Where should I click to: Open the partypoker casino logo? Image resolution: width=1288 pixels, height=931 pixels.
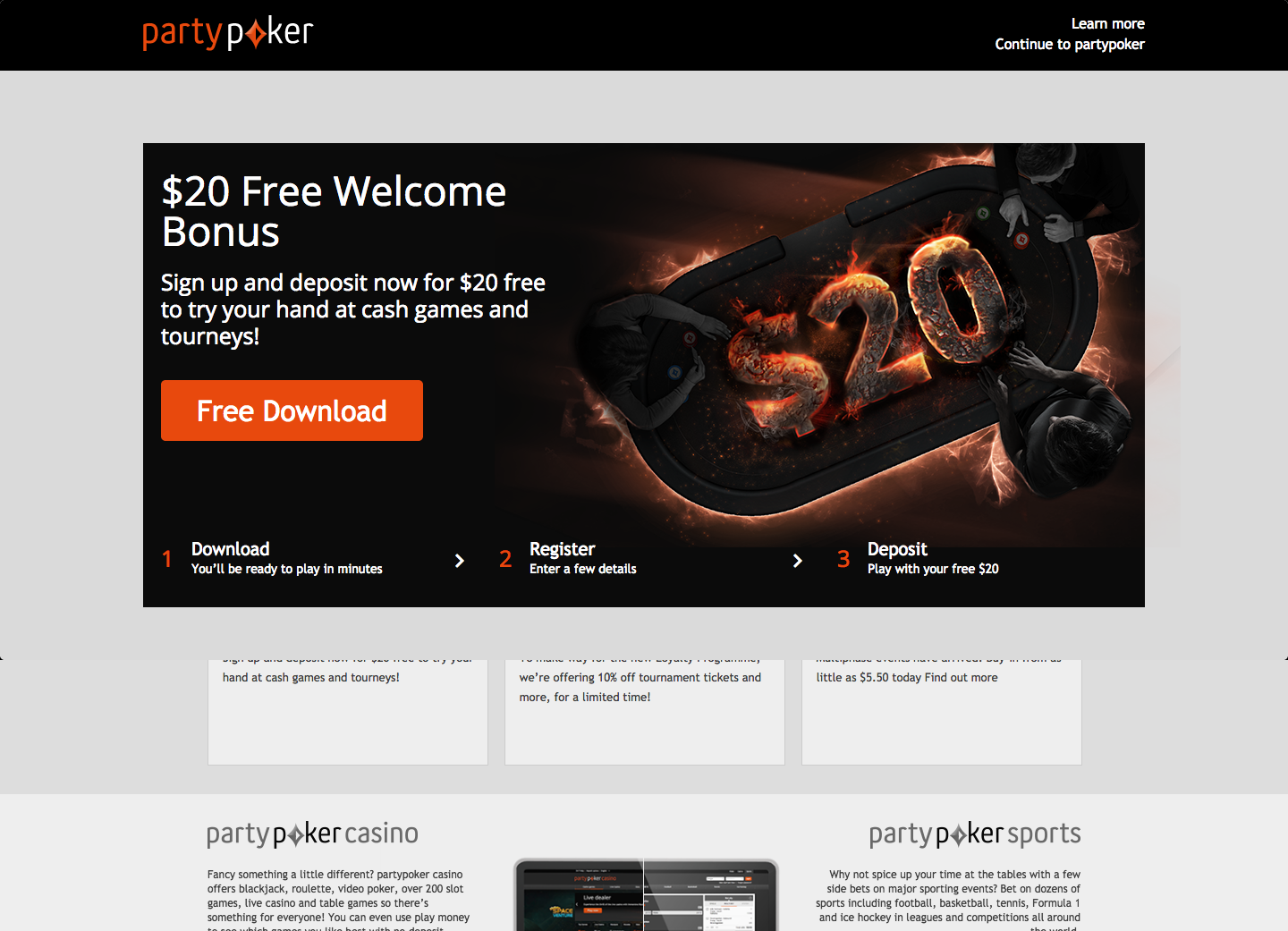click(x=312, y=834)
